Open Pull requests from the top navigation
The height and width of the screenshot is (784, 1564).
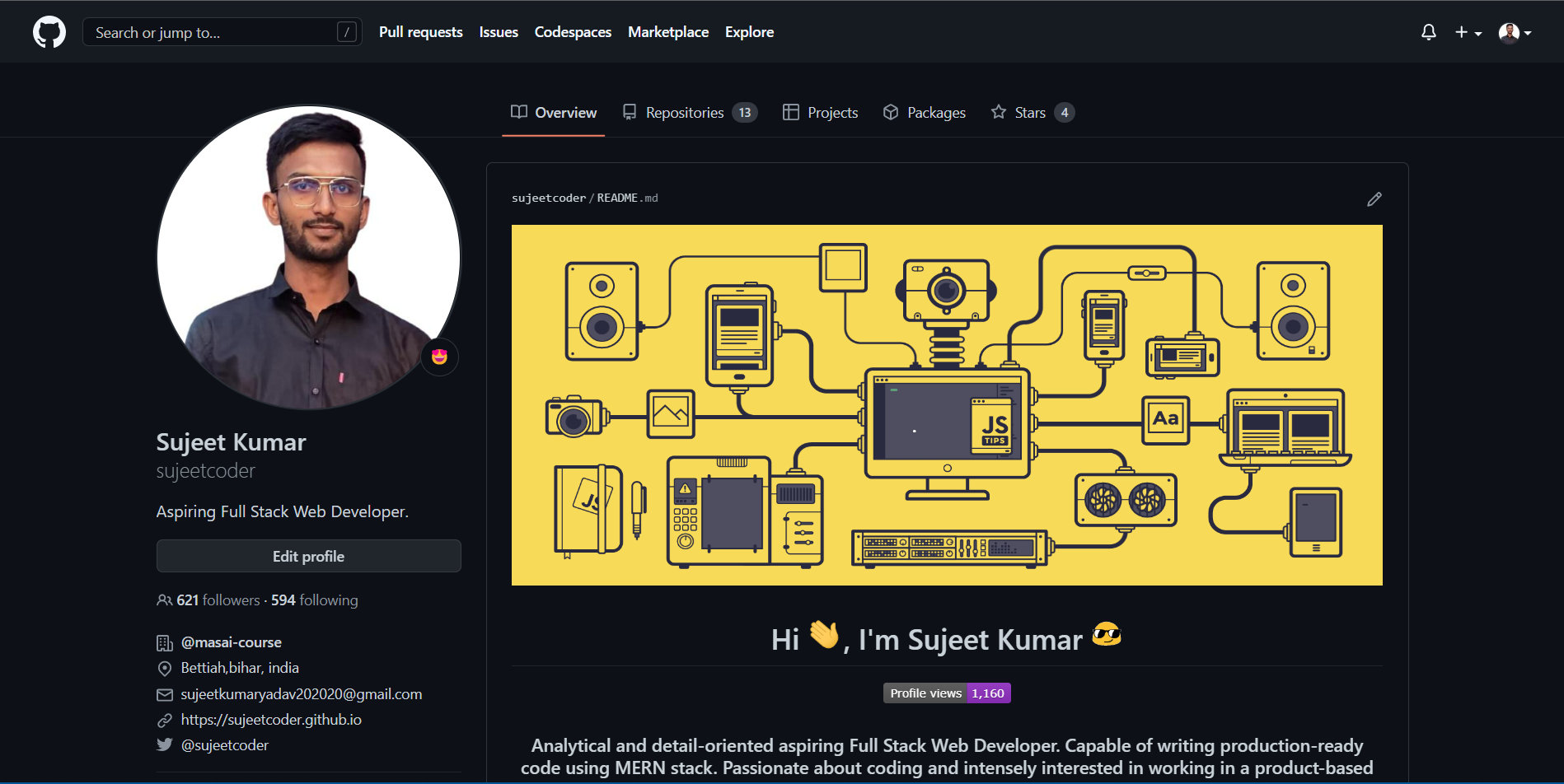click(x=420, y=31)
